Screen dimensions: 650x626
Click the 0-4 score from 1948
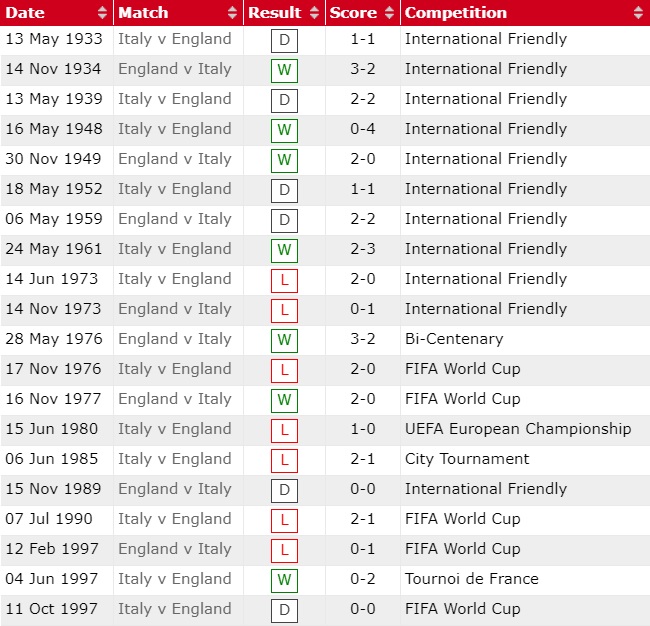[x=361, y=129]
